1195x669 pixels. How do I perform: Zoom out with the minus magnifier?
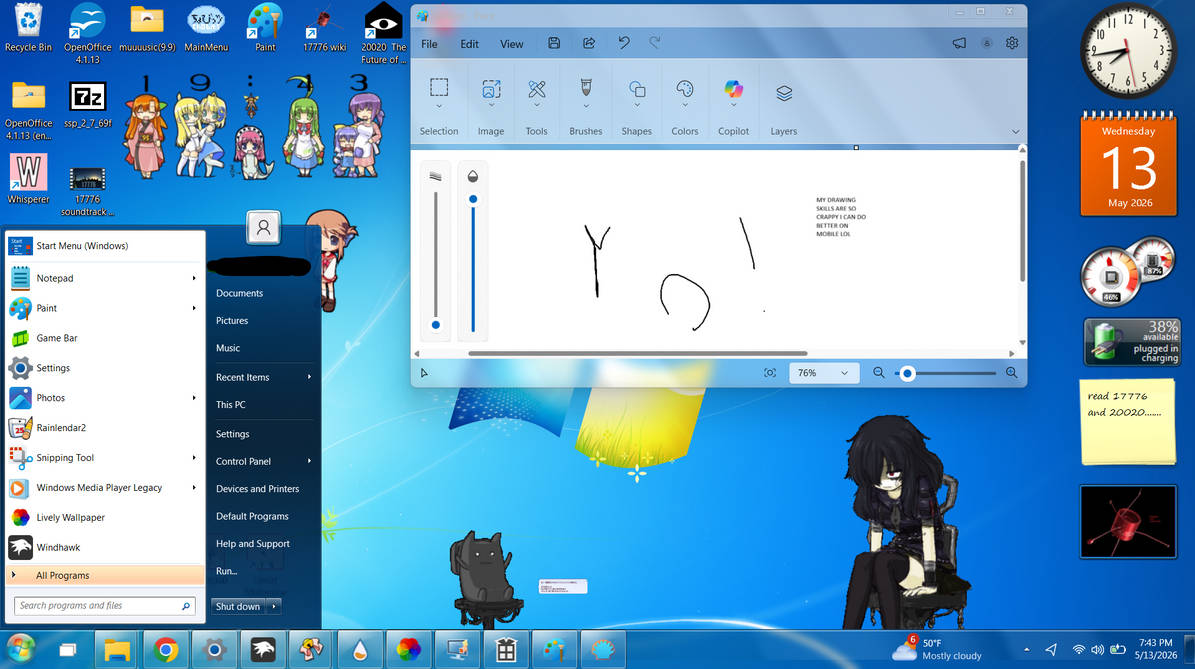[879, 373]
